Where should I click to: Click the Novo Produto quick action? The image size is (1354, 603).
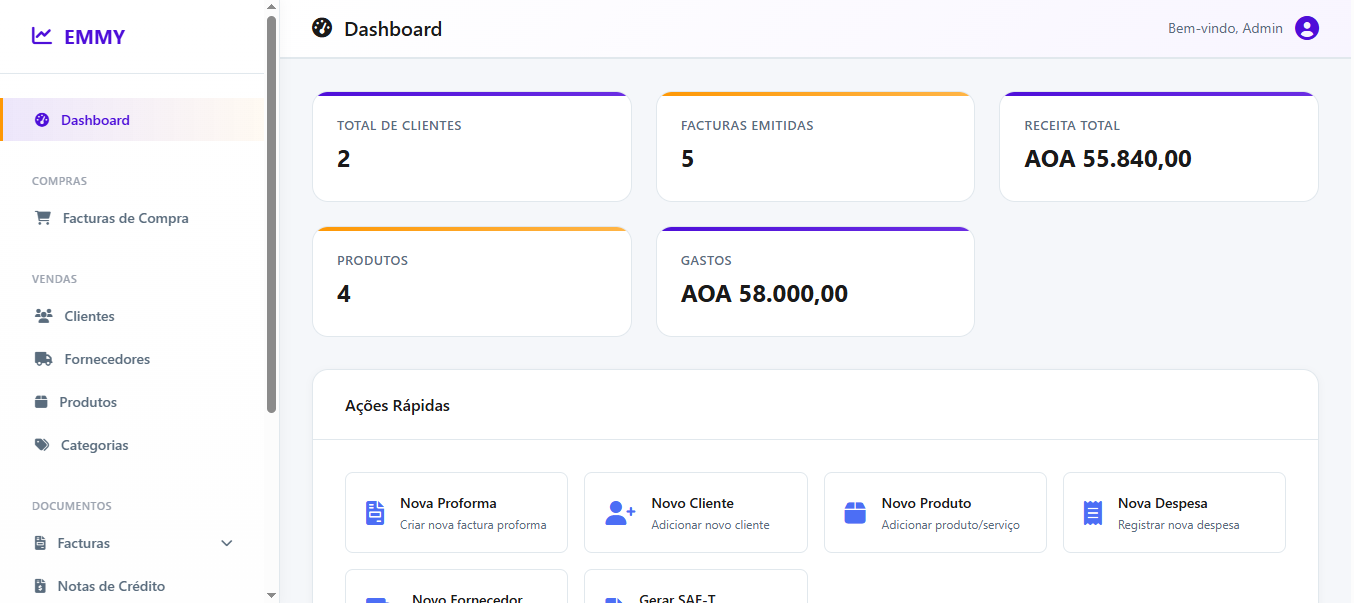(934, 512)
